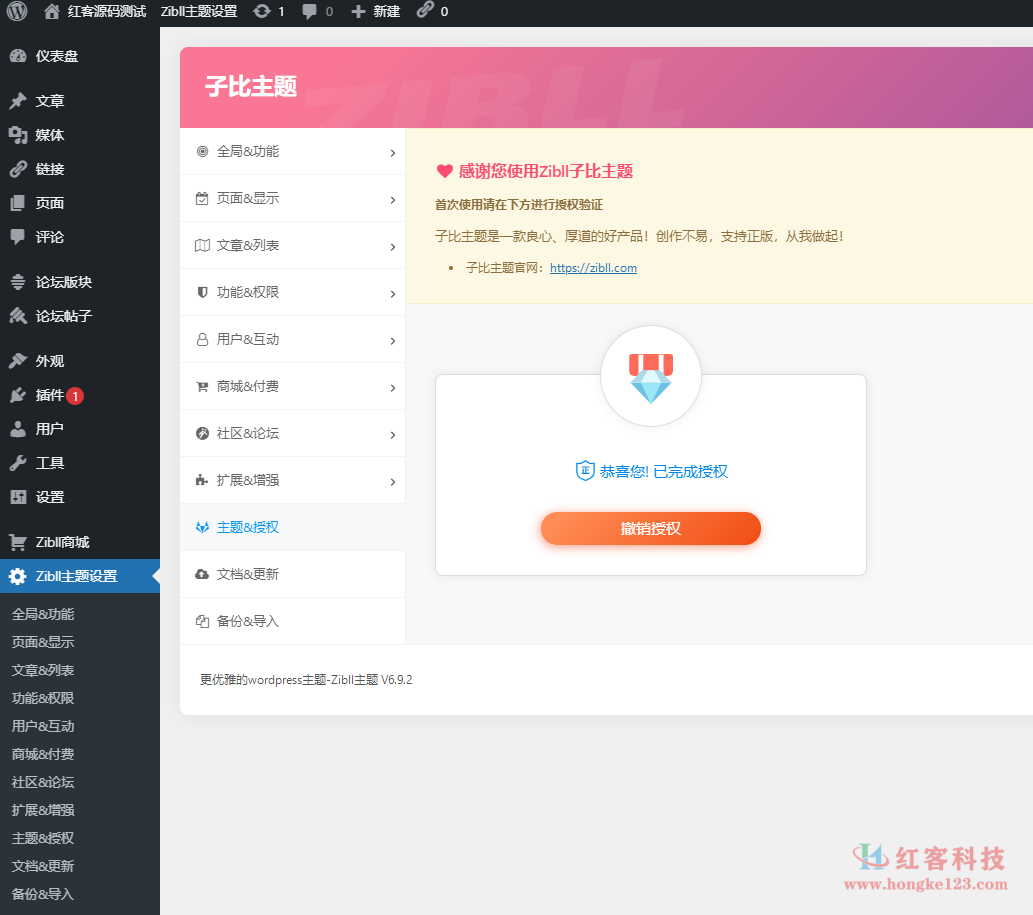
Task: Expand the 扩展&增强 panel chevron
Action: (x=393, y=482)
